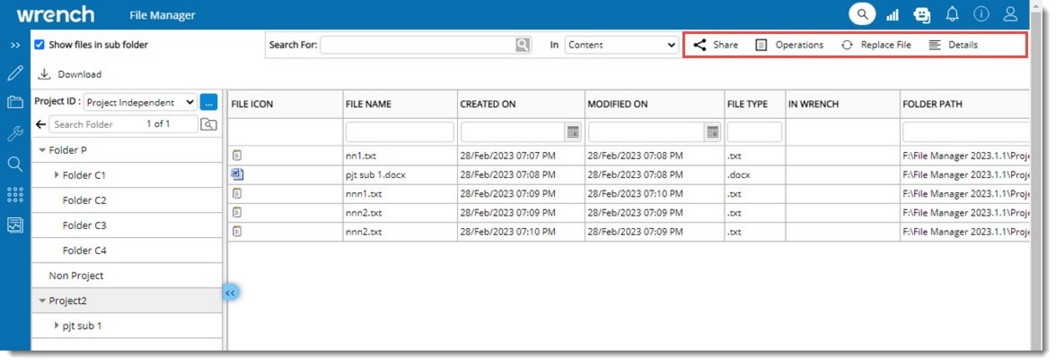The width and height of the screenshot is (1056, 364).
Task: Open the bar chart statistics icon
Action: [893, 15]
